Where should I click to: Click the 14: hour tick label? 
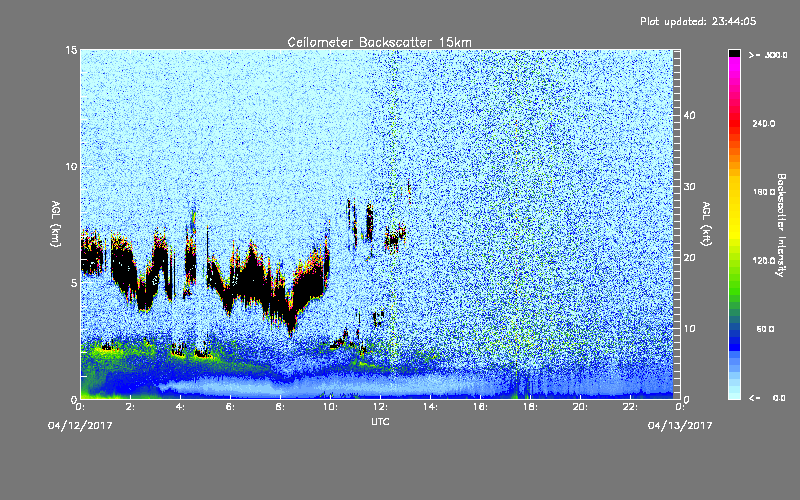(x=431, y=407)
